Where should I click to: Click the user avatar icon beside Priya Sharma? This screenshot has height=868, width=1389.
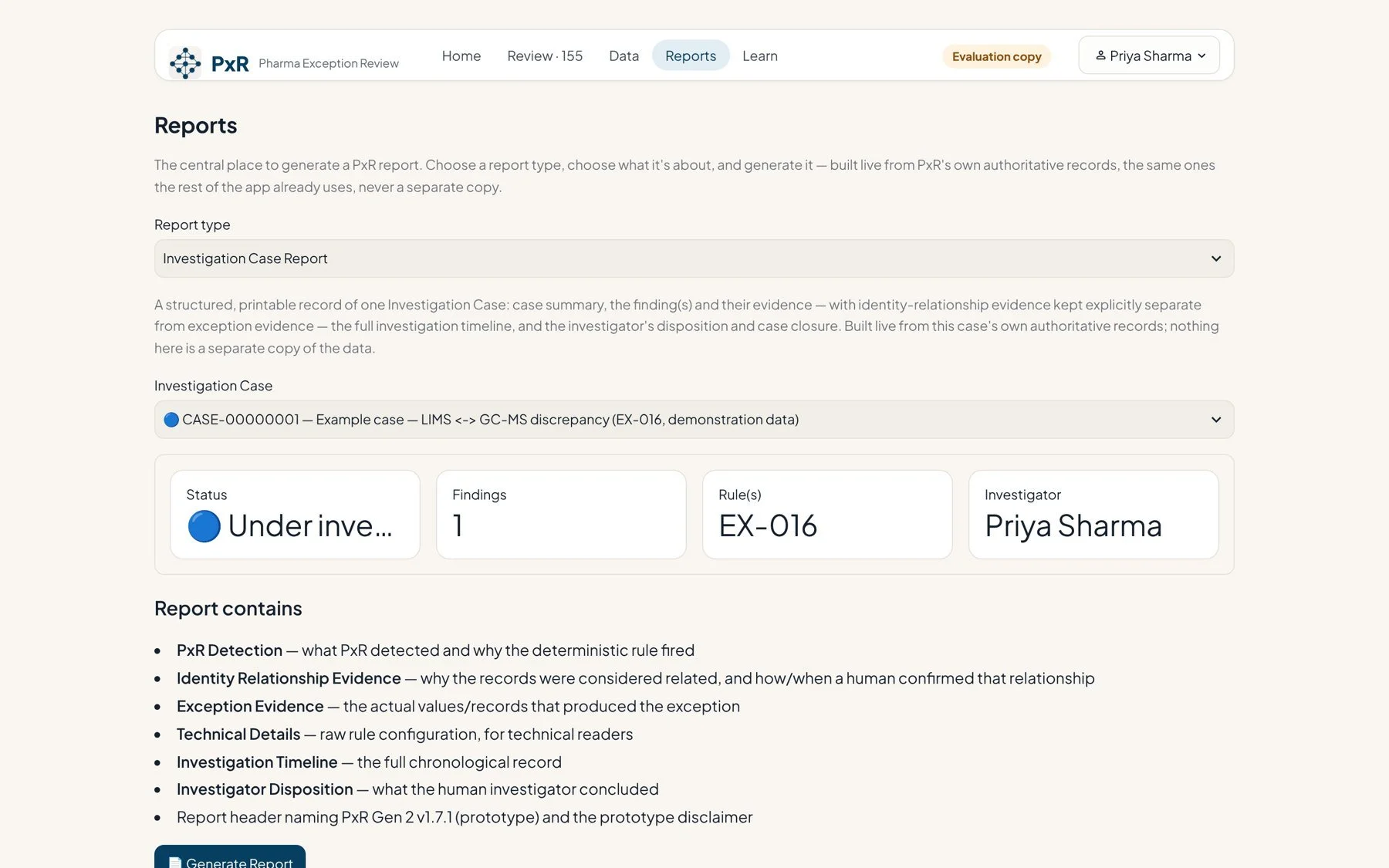(x=1100, y=56)
